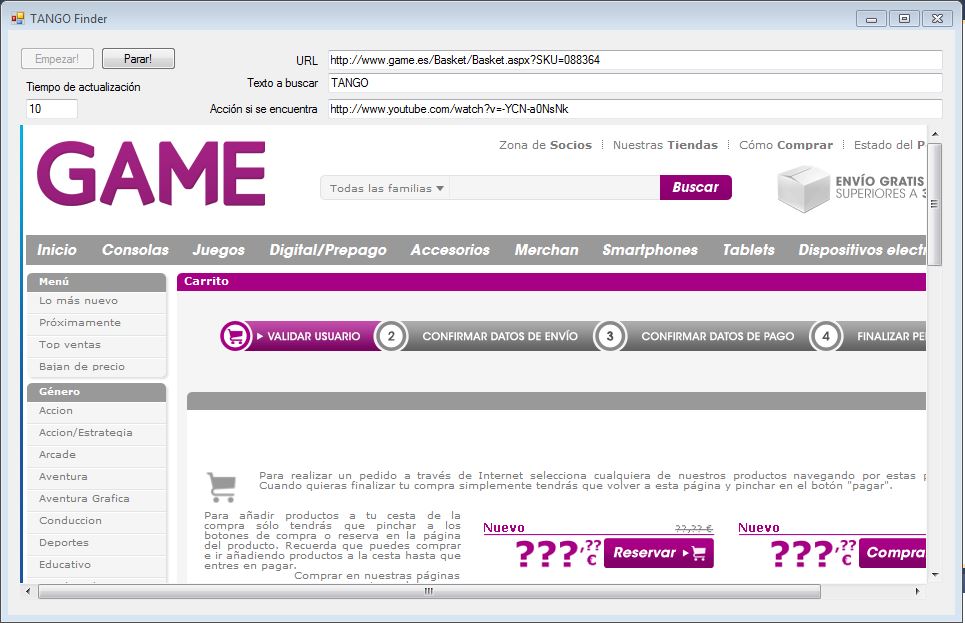Select Bajan de precio in Menú
Viewport: 965px width, 623px height.
pyautogui.click(x=97, y=367)
